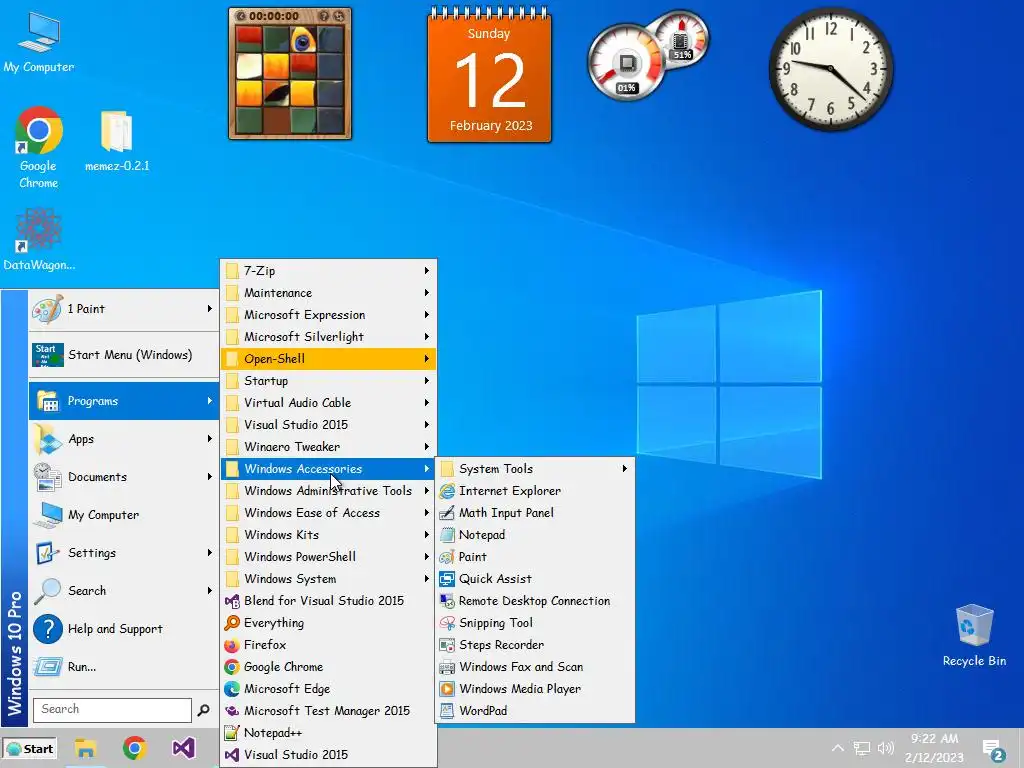Launch Blend for Visual Studio 2015
Viewport: 1024px width, 768px height.
(328, 601)
